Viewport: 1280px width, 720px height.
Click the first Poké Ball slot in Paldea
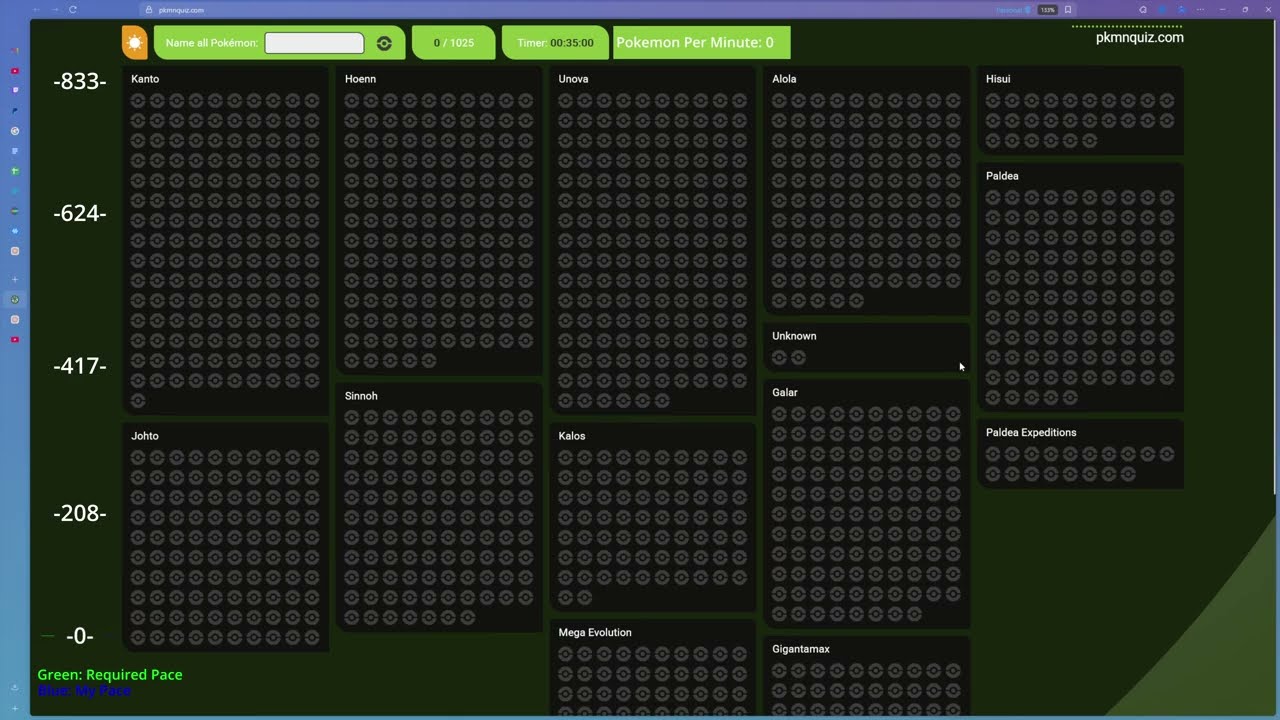coord(993,198)
